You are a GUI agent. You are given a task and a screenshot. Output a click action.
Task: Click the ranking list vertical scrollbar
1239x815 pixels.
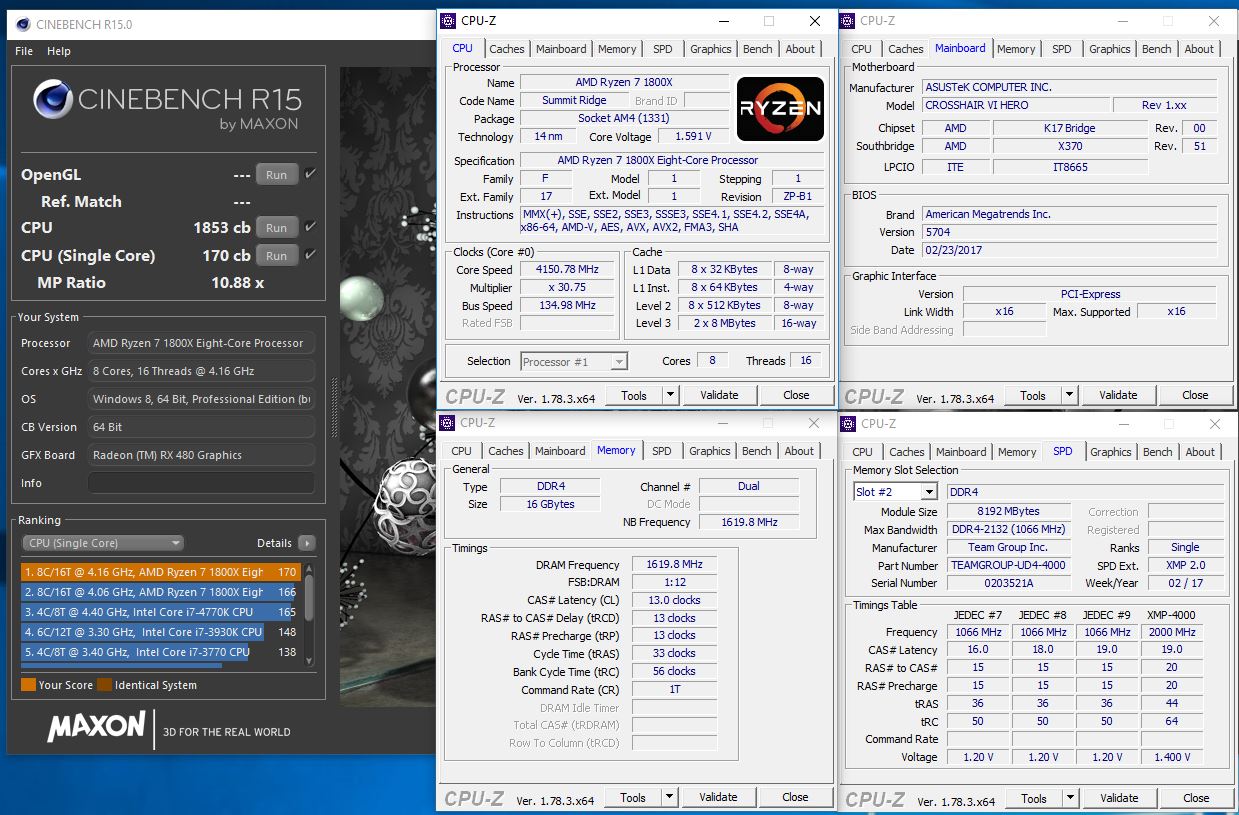(309, 614)
